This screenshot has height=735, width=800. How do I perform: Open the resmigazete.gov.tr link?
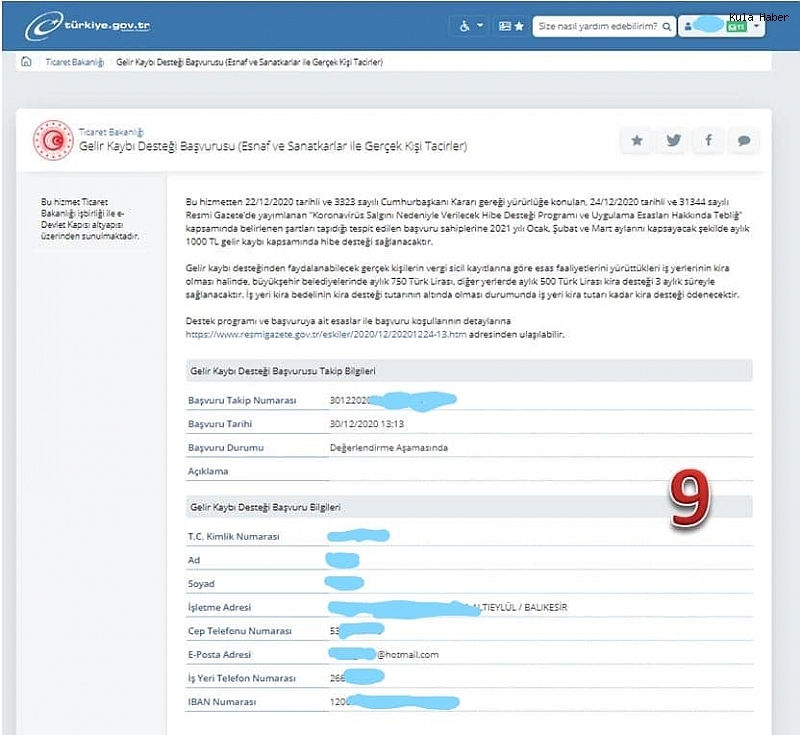click(x=326, y=335)
